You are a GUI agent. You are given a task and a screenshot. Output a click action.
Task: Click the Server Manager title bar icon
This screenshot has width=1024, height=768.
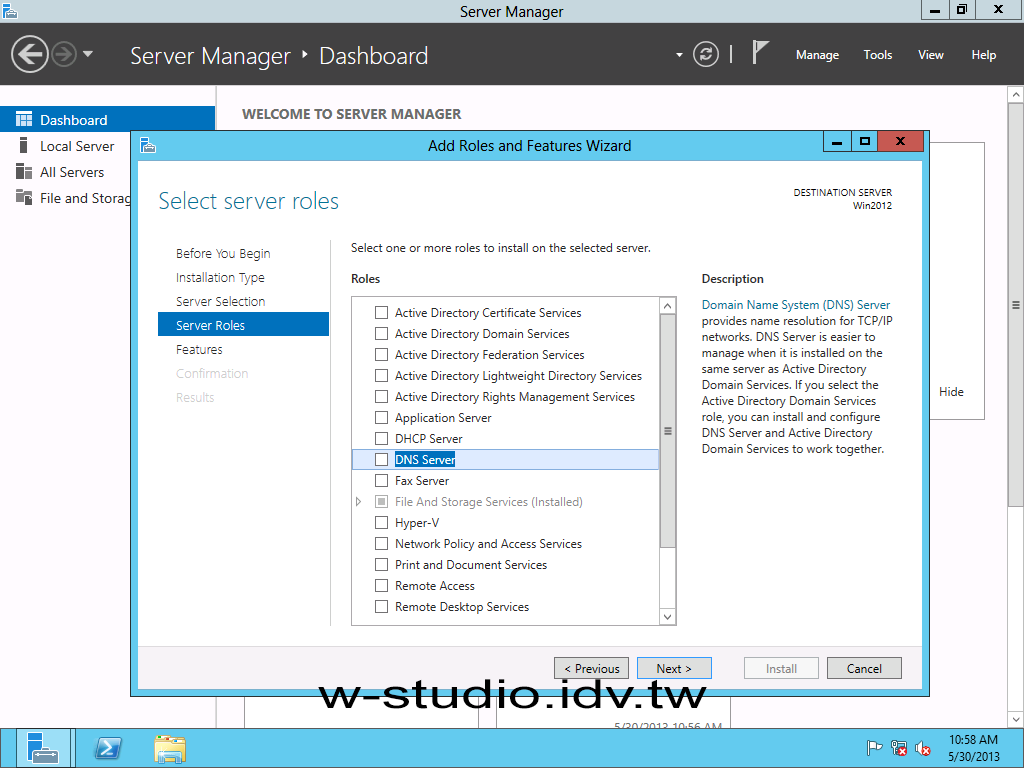(x=10, y=10)
